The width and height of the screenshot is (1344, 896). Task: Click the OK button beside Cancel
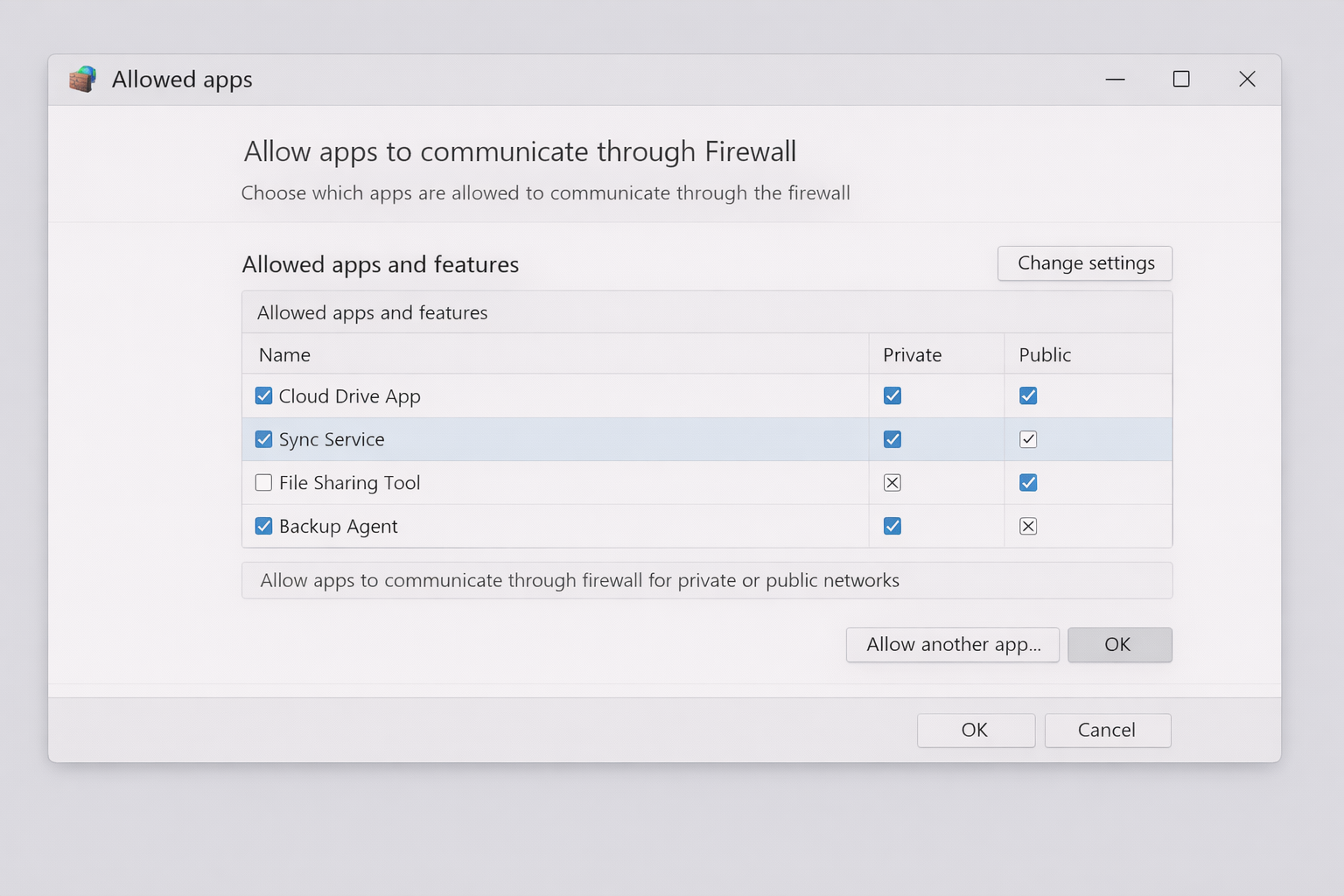point(976,731)
